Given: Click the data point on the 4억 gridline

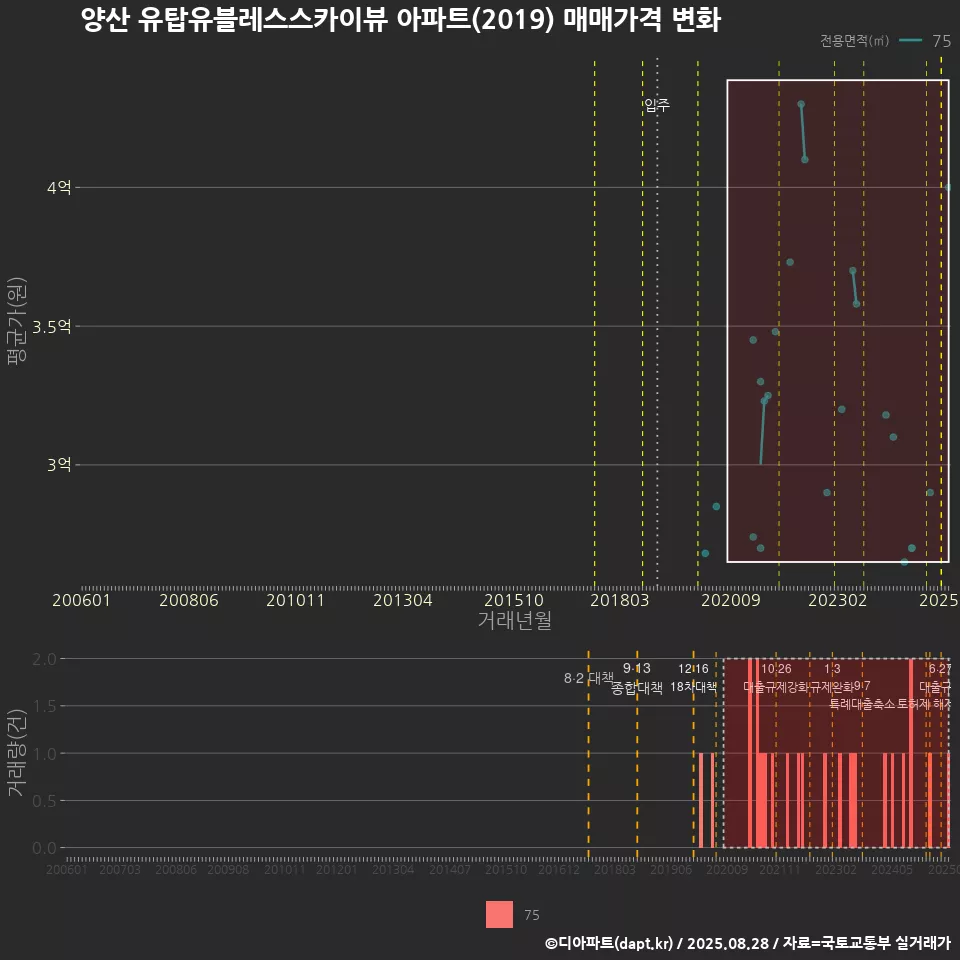Looking at the screenshot, I should point(948,187).
